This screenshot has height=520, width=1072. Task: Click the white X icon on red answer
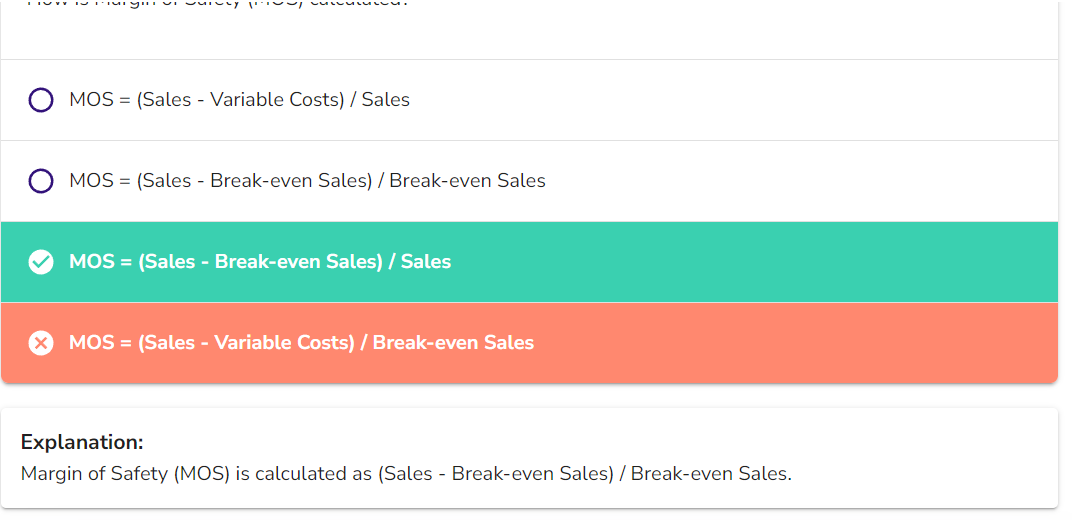pos(41,343)
